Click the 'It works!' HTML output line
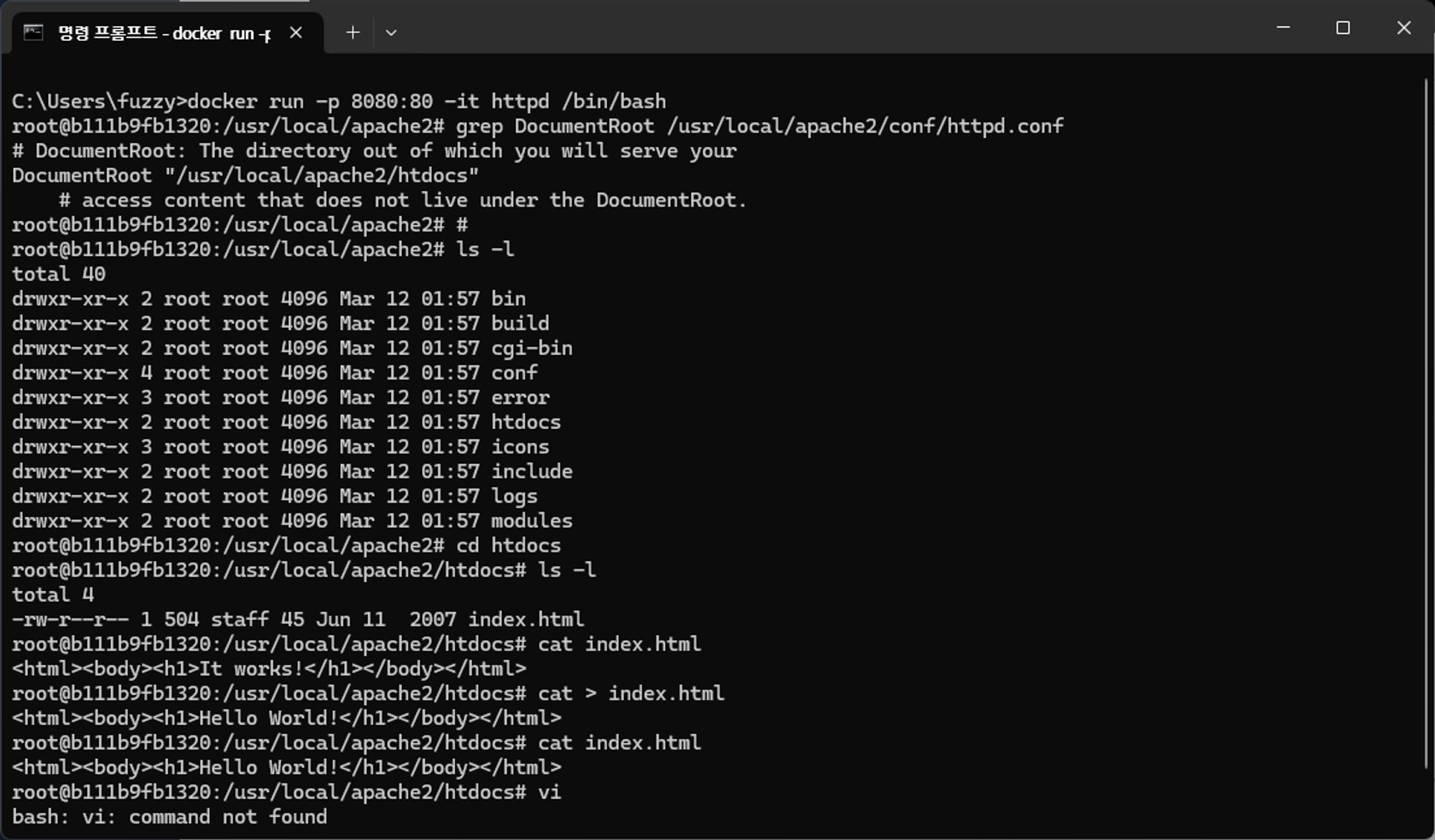Viewport: 1435px width, 840px height. coord(269,669)
